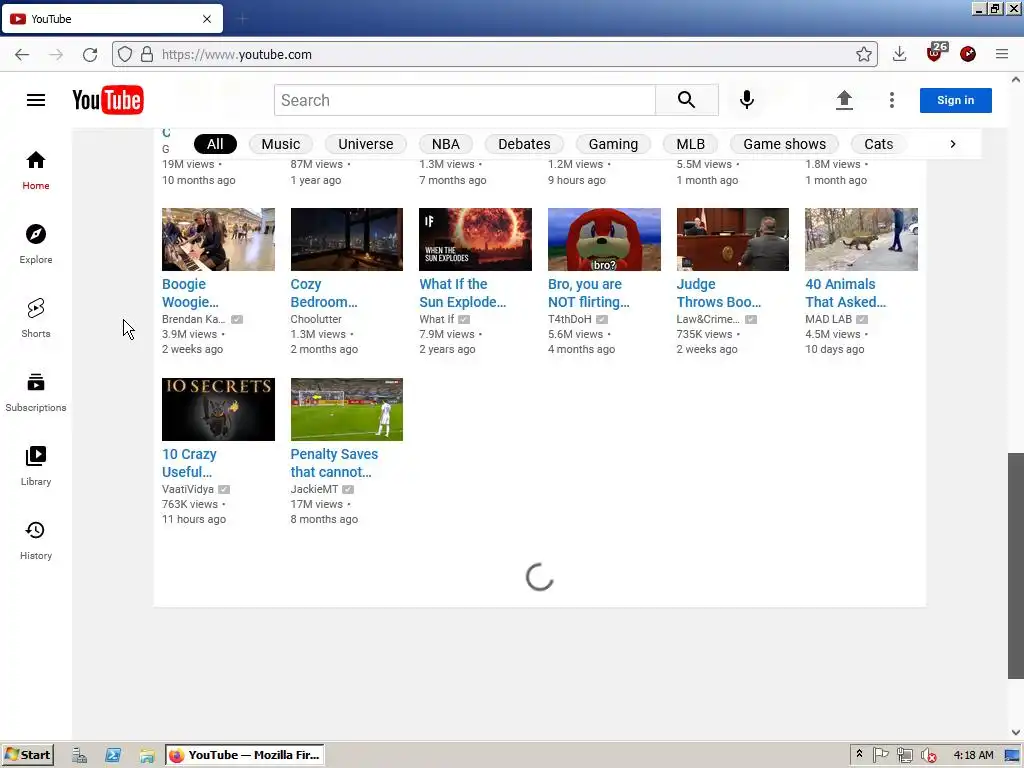
Task: Open Explore in sidebar
Action: pos(36,244)
